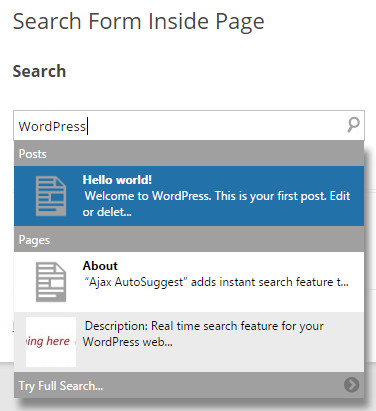Select the 'Welcome to WordPress' excerpt text
Image resolution: width=376 pixels, height=411 pixels.
coord(217,204)
